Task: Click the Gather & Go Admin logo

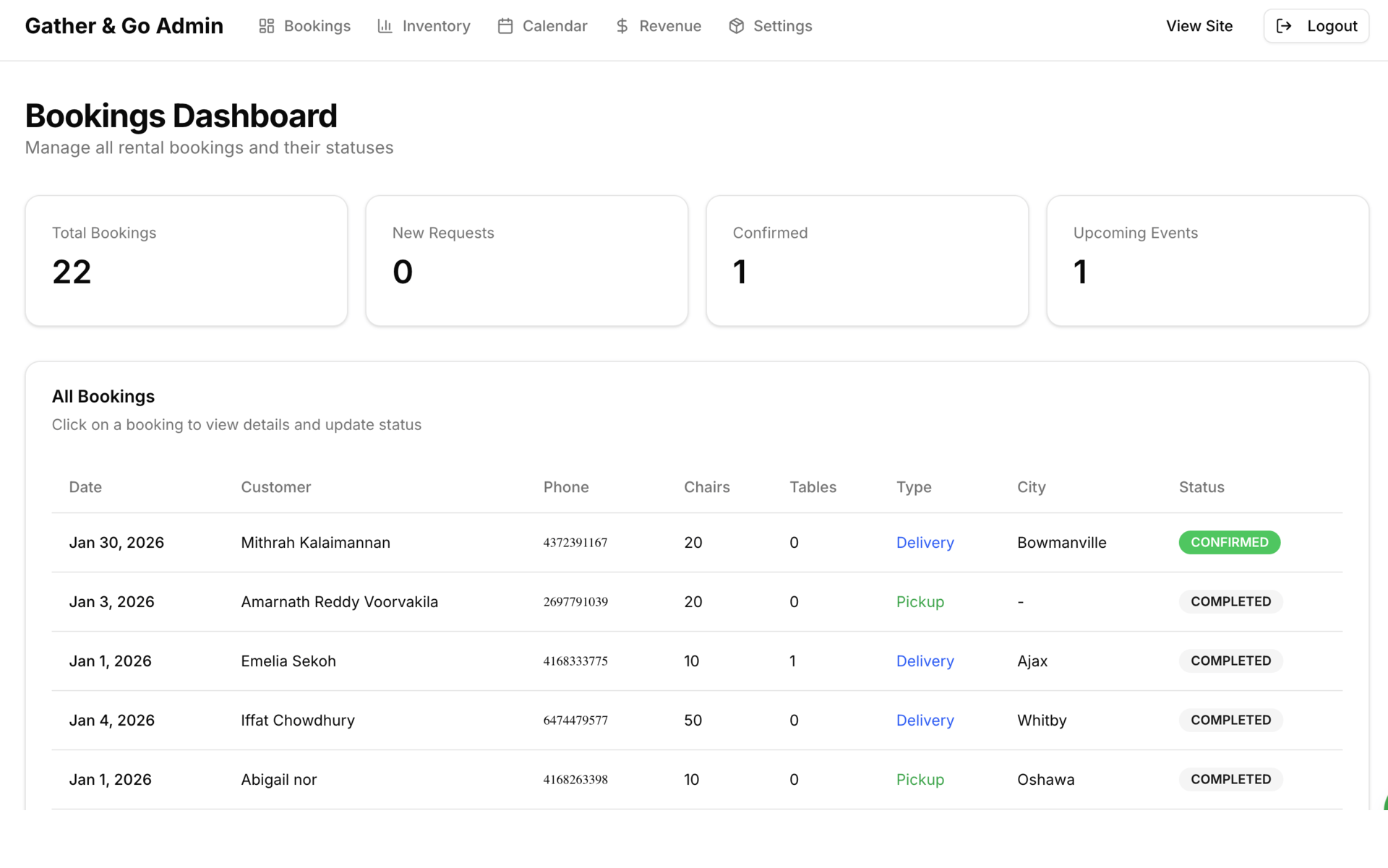Action: tap(124, 26)
